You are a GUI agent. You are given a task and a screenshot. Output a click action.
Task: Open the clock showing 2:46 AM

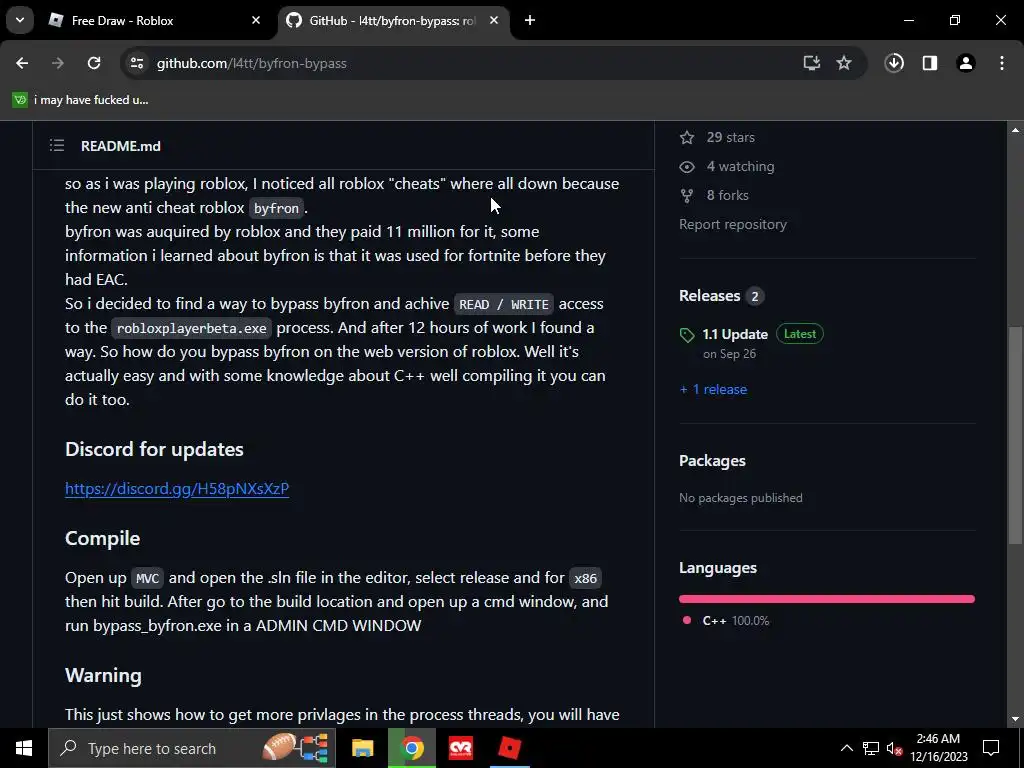click(x=938, y=748)
